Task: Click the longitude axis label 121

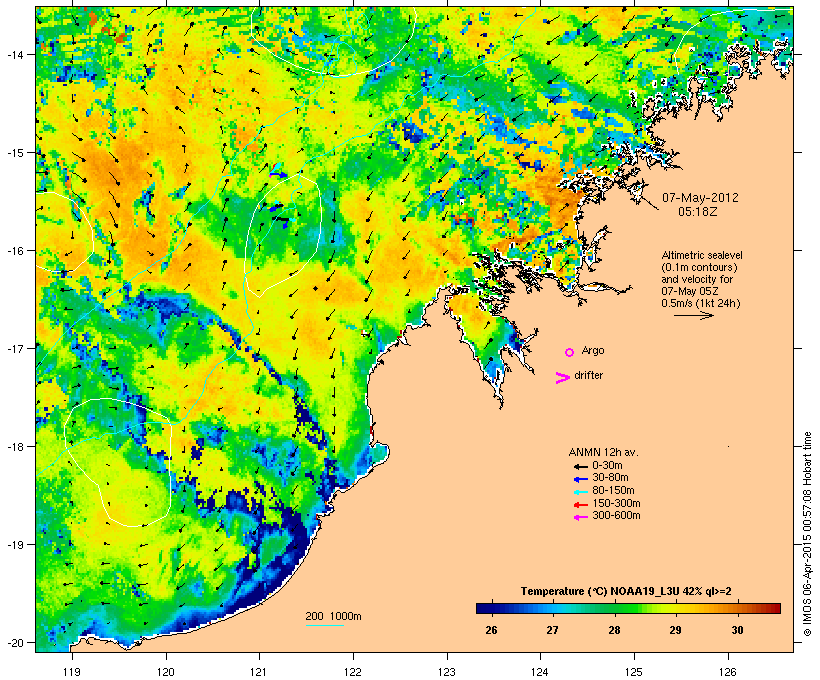Action: point(259,672)
